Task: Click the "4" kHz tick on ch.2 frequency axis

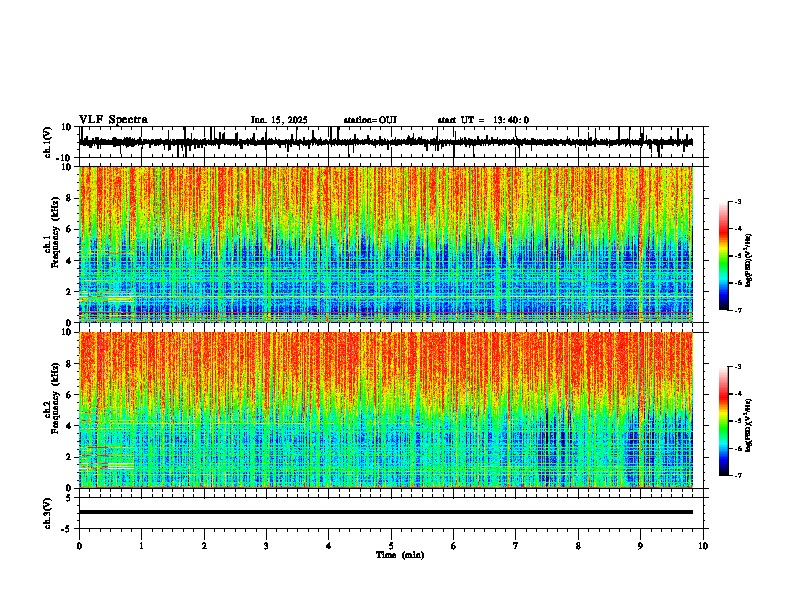Action: pyautogui.click(x=69, y=426)
